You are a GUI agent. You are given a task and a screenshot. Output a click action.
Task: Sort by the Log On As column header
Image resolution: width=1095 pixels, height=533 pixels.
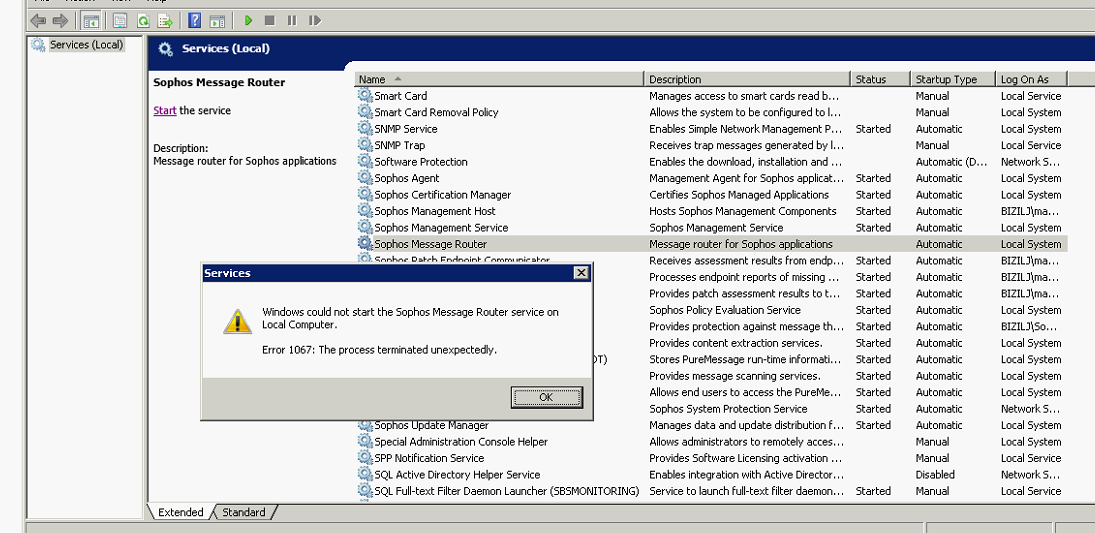1032,79
